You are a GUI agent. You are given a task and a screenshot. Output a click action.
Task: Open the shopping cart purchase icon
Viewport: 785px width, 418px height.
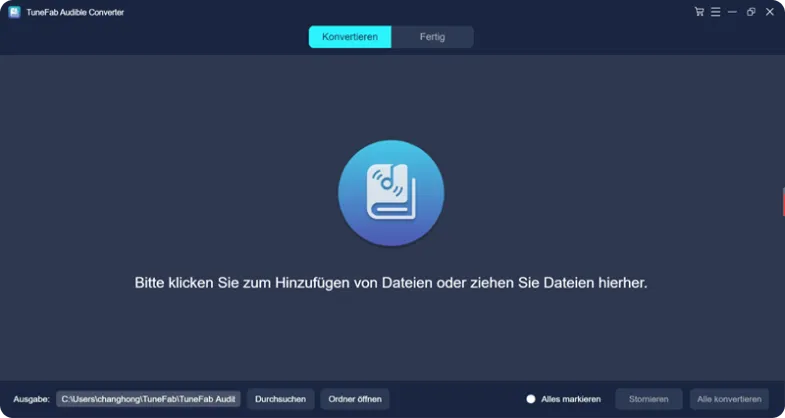click(x=699, y=12)
